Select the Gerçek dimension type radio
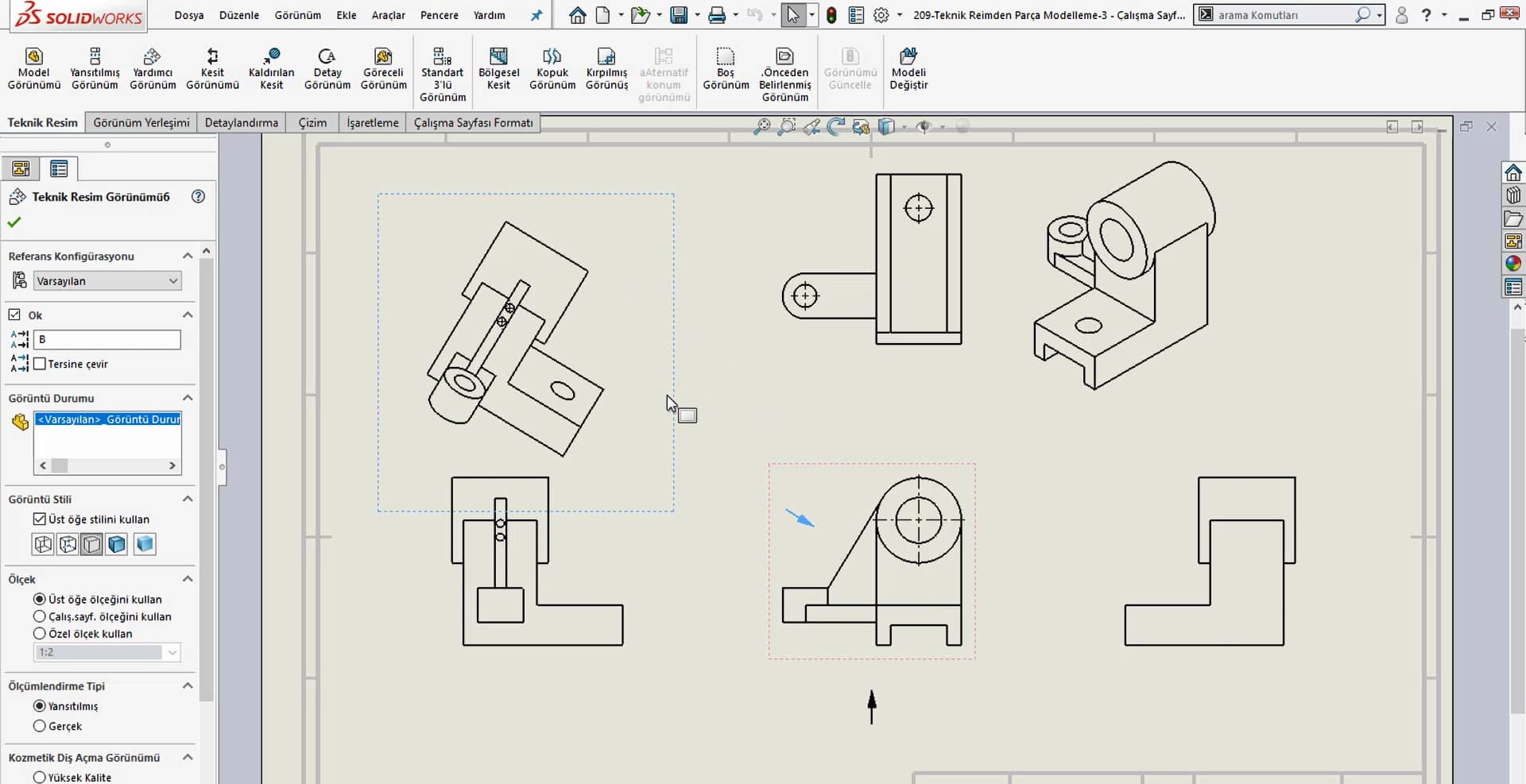This screenshot has width=1526, height=784. tap(40, 726)
